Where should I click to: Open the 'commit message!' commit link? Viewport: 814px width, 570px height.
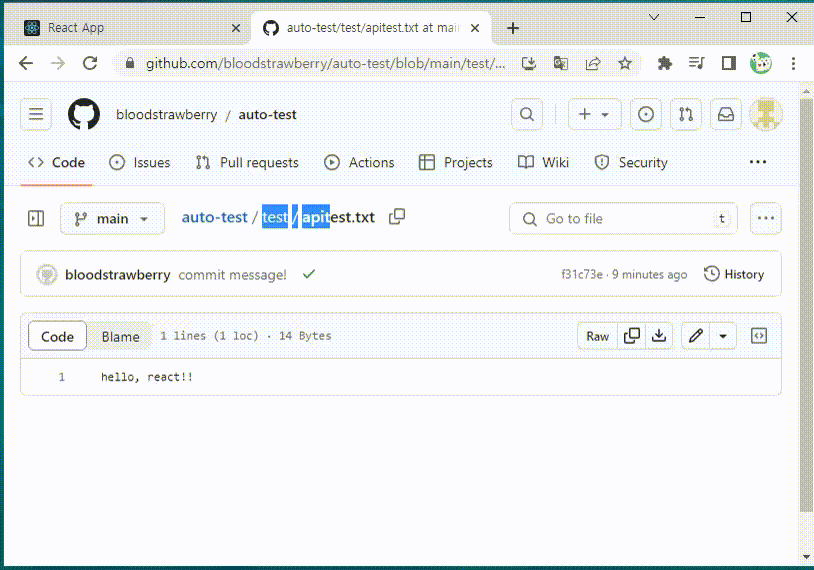pos(232,275)
